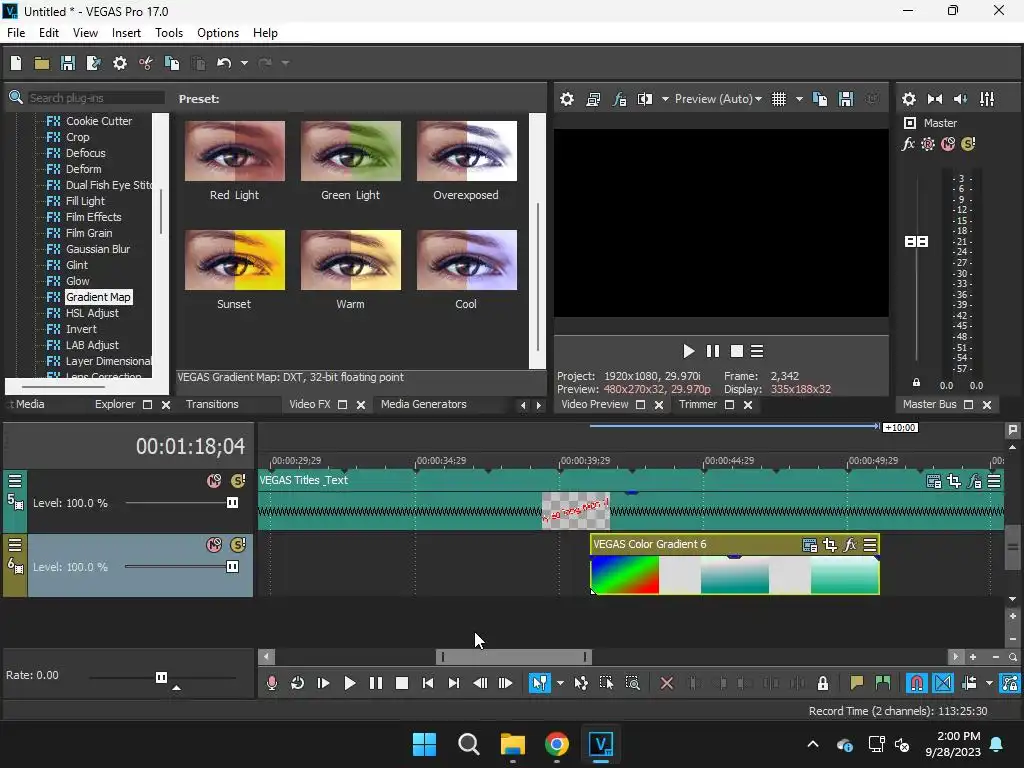Image resolution: width=1024 pixels, height=768 pixels.
Task: Create a new project with the New icon
Action: (16, 63)
